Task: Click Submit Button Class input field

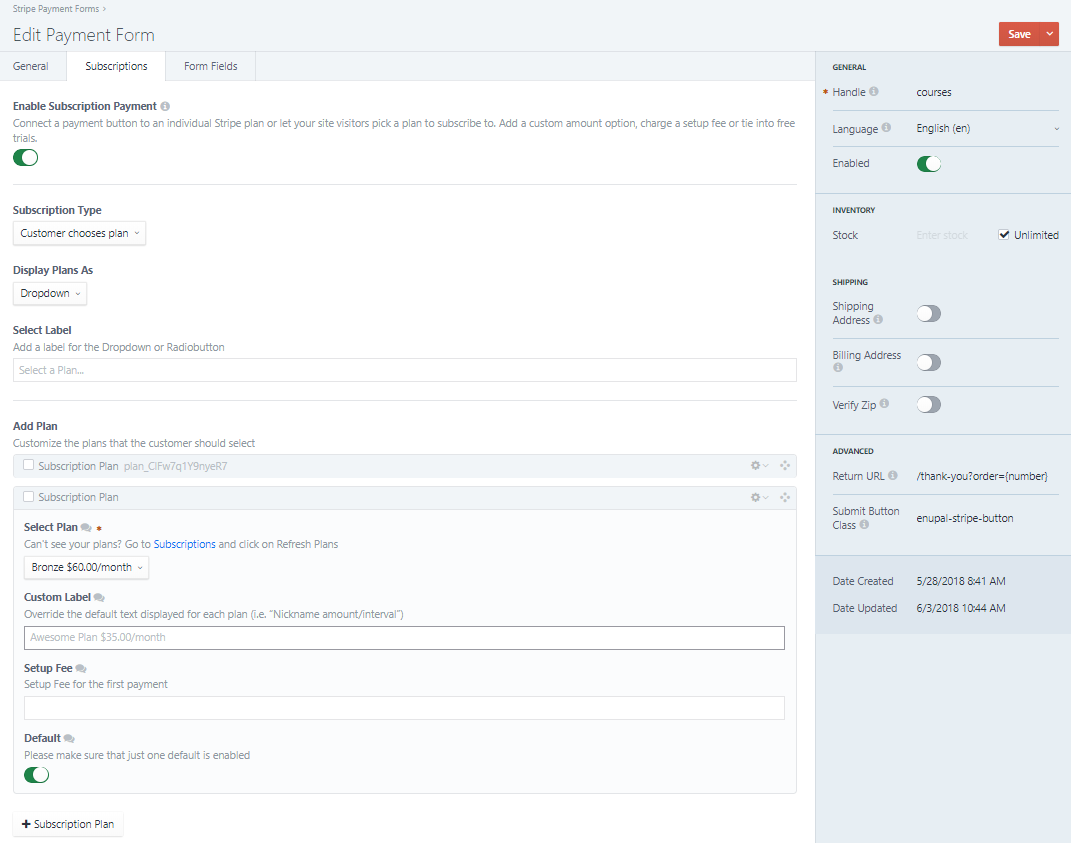Action: click(x=987, y=518)
